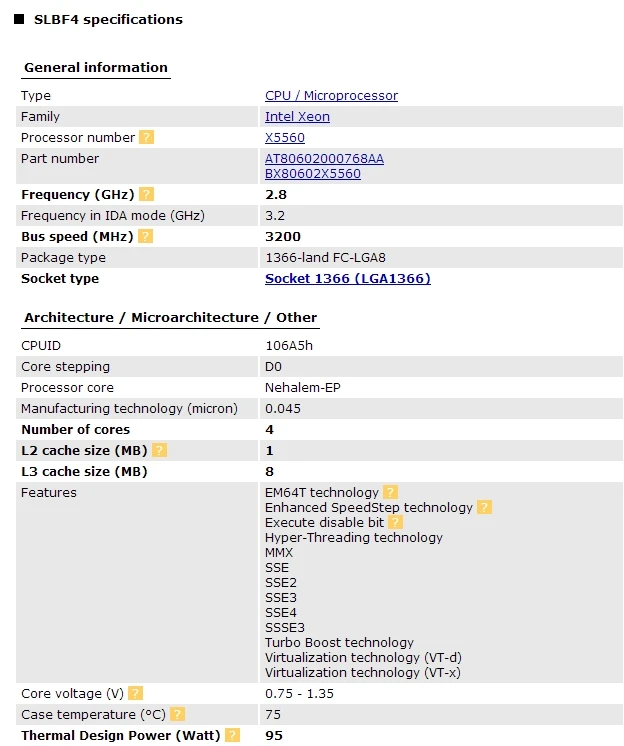Click Case temperature help question mark
The width and height of the screenshot is (624, 746).
coord(177,714)
